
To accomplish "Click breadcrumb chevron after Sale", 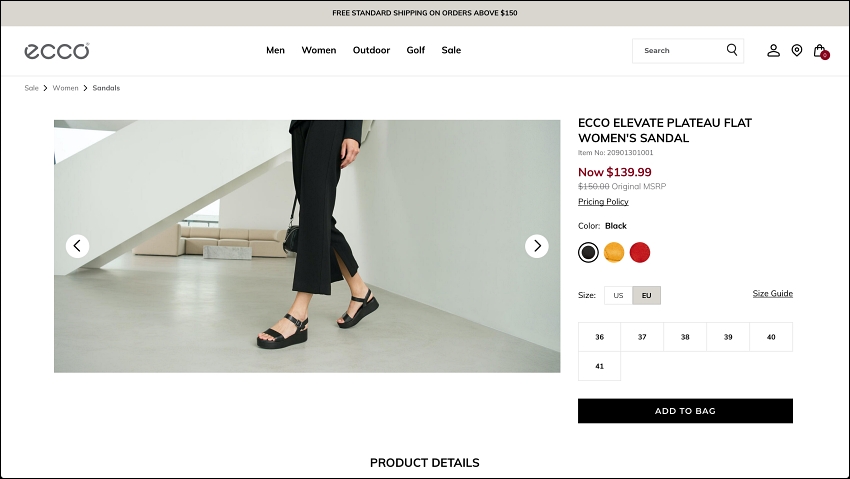I will [x=46, y=88].
